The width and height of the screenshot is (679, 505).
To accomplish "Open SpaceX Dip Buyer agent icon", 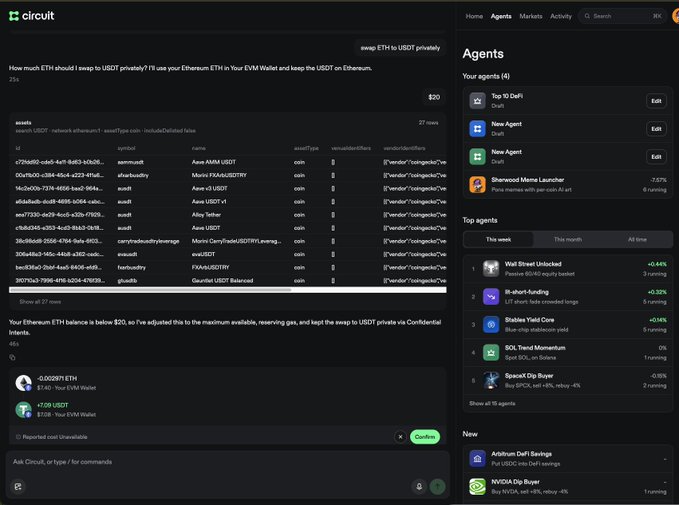I will (x=491, y=380).
